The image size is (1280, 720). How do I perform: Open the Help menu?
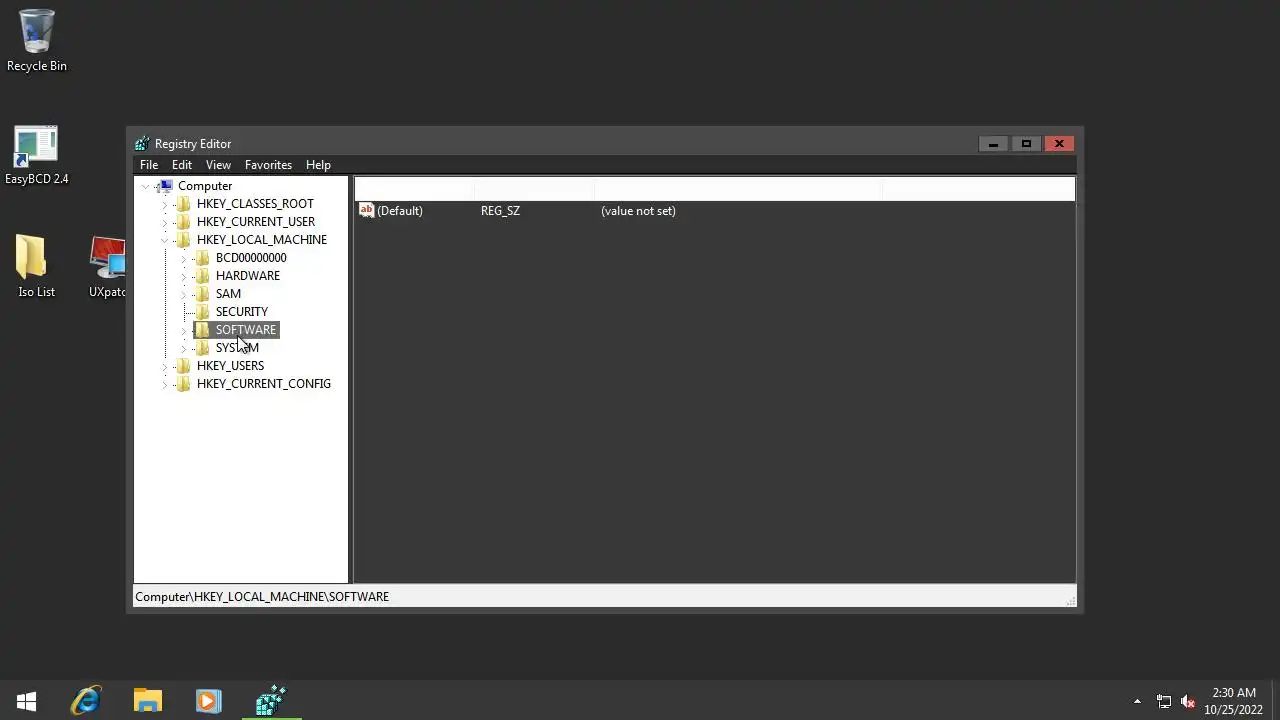(318, 165)
